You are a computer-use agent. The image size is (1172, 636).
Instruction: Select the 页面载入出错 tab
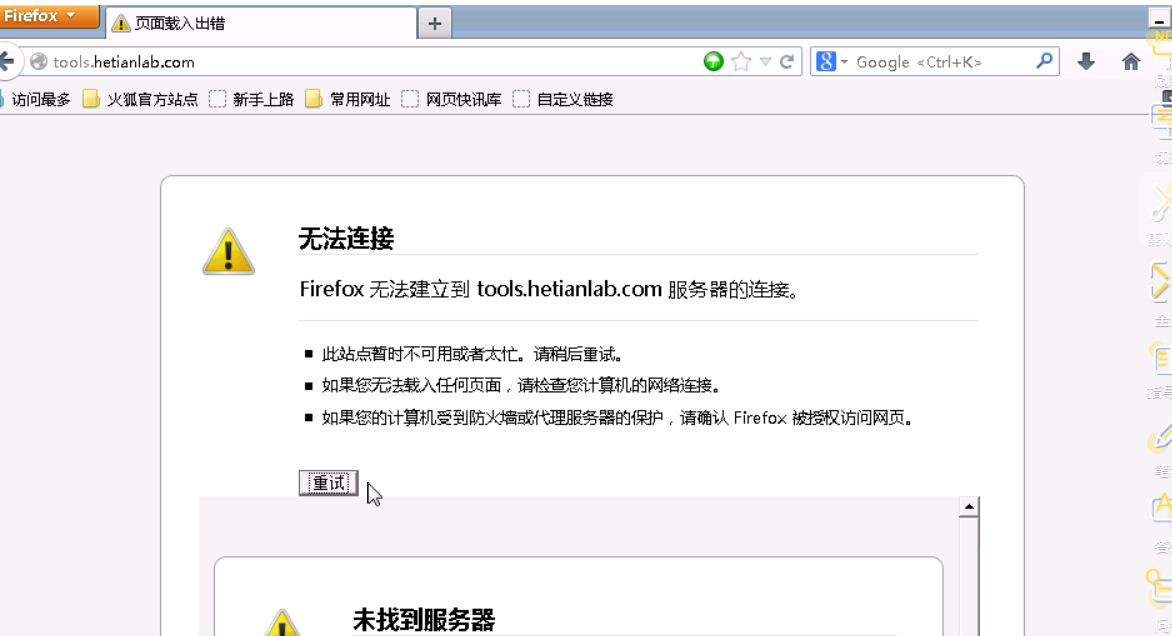pos(261,23)
